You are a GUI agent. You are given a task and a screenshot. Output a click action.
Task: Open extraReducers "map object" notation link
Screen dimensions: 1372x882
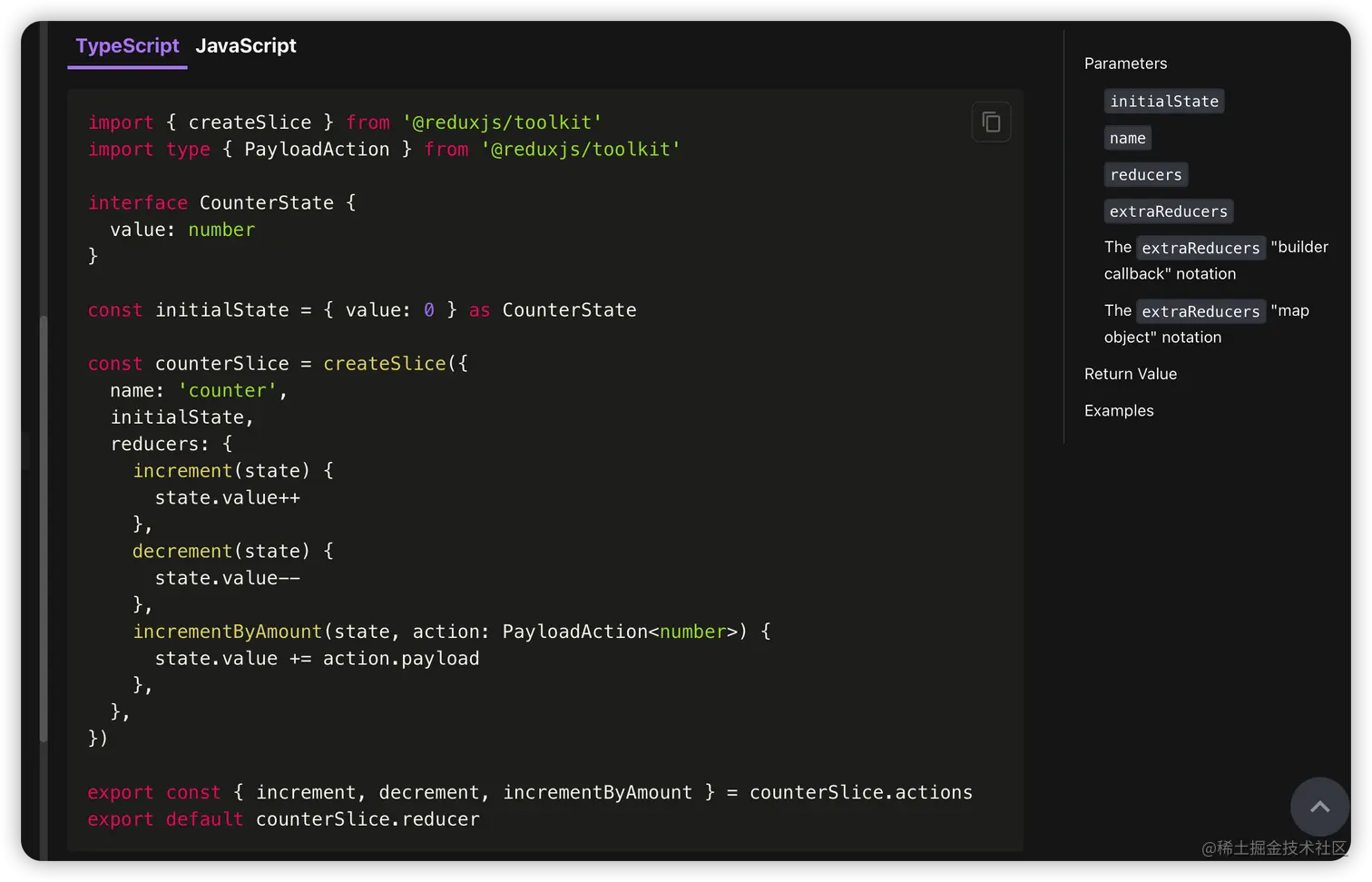tap(1207, 324)
